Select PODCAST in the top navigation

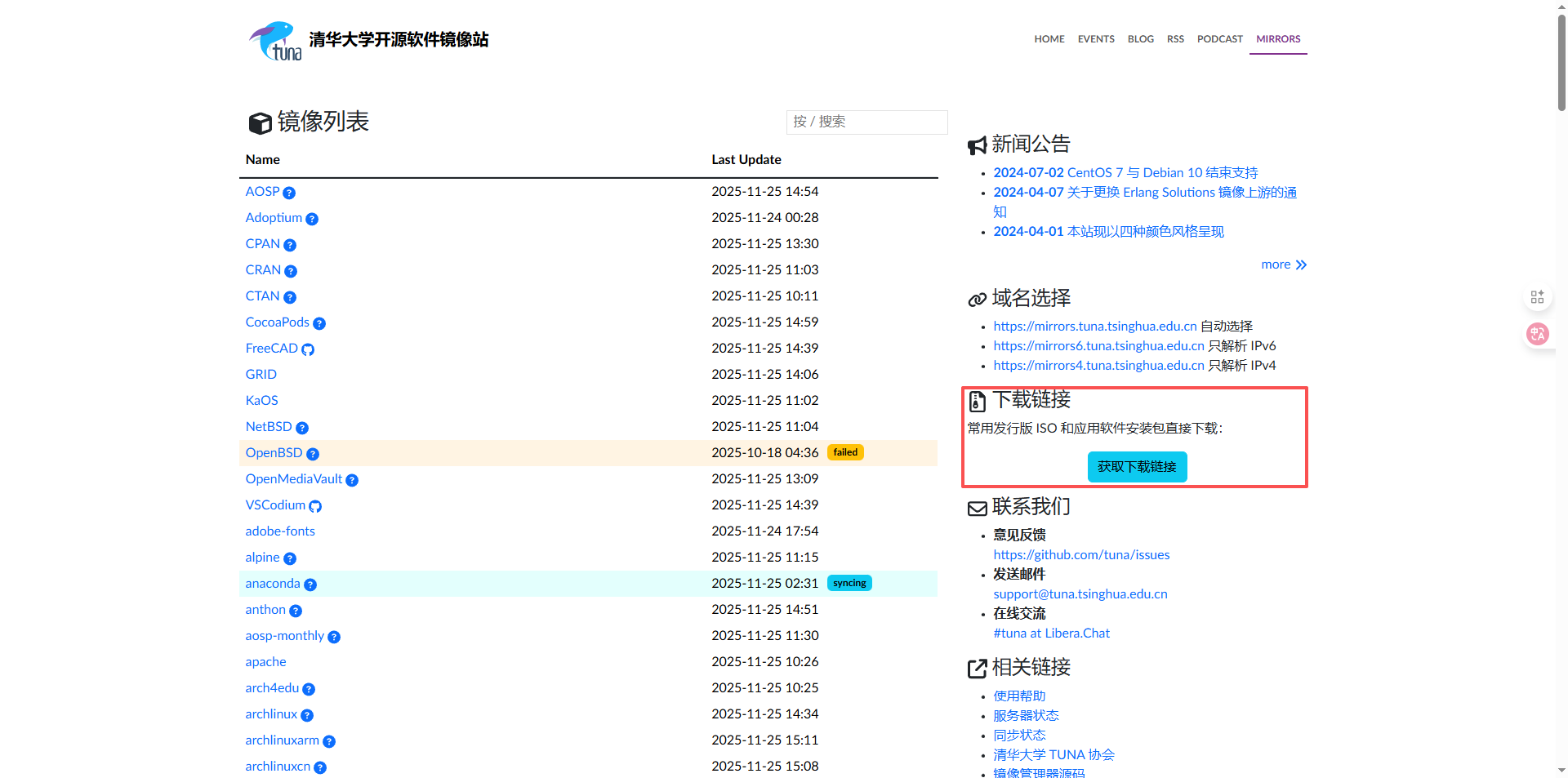1219,38
